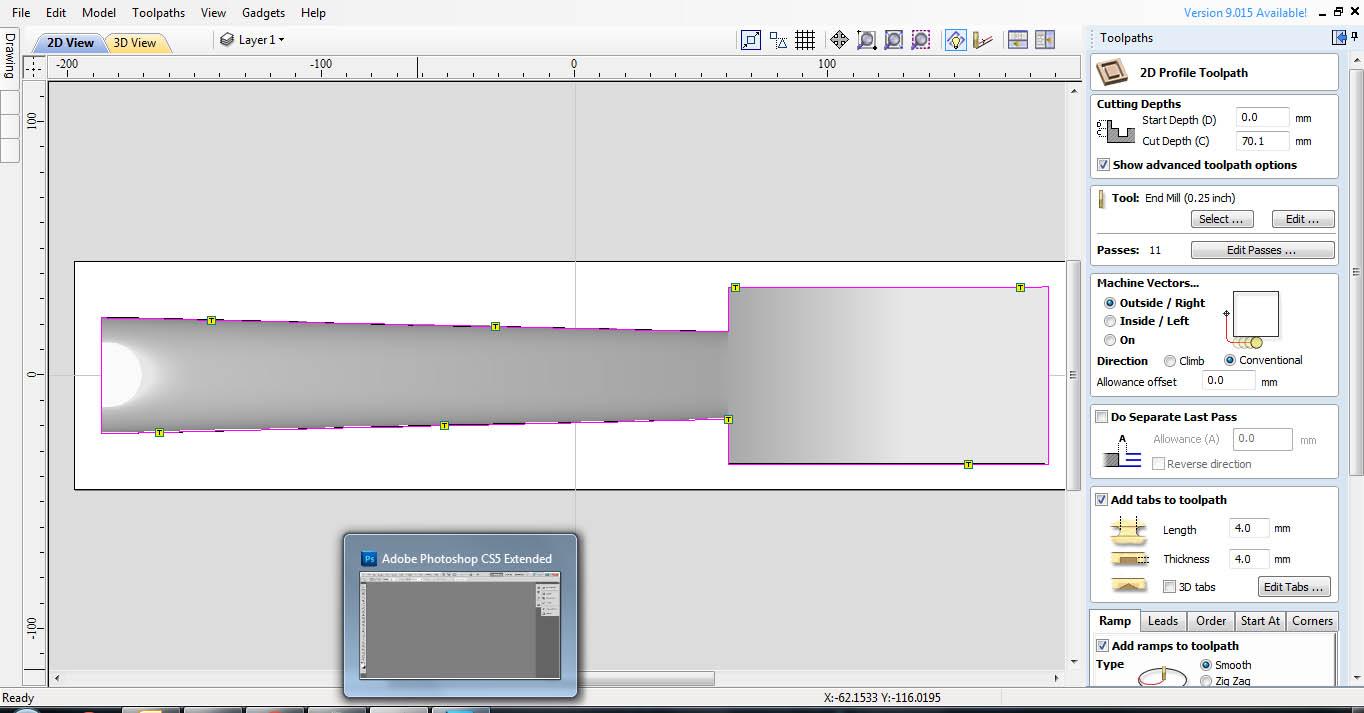The width and height of the screenshot is (1364, 713).
Task: Switch to the Order tab
Action: pyautogui.click(x=1211, y=621)
